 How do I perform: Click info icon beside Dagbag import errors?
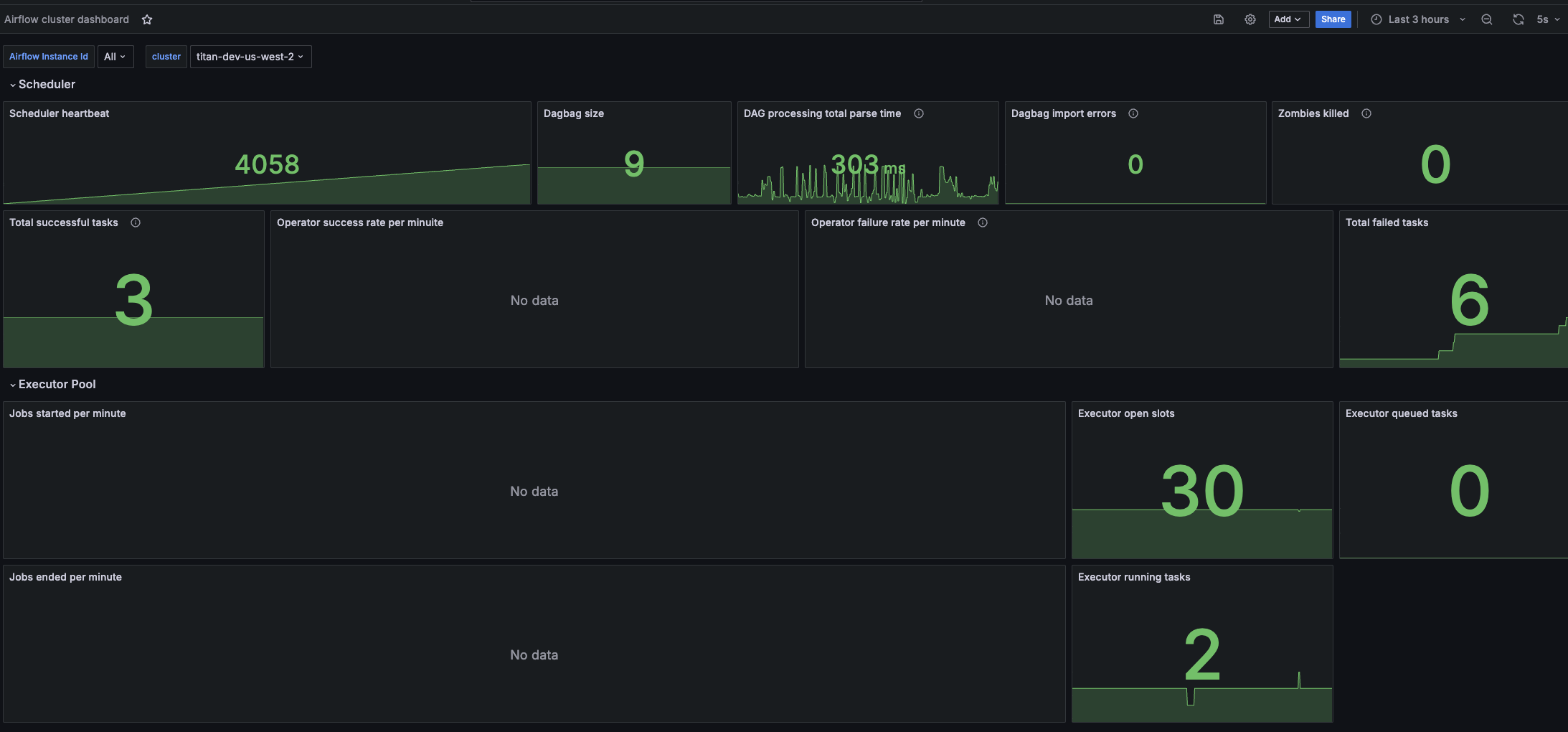1133,113
